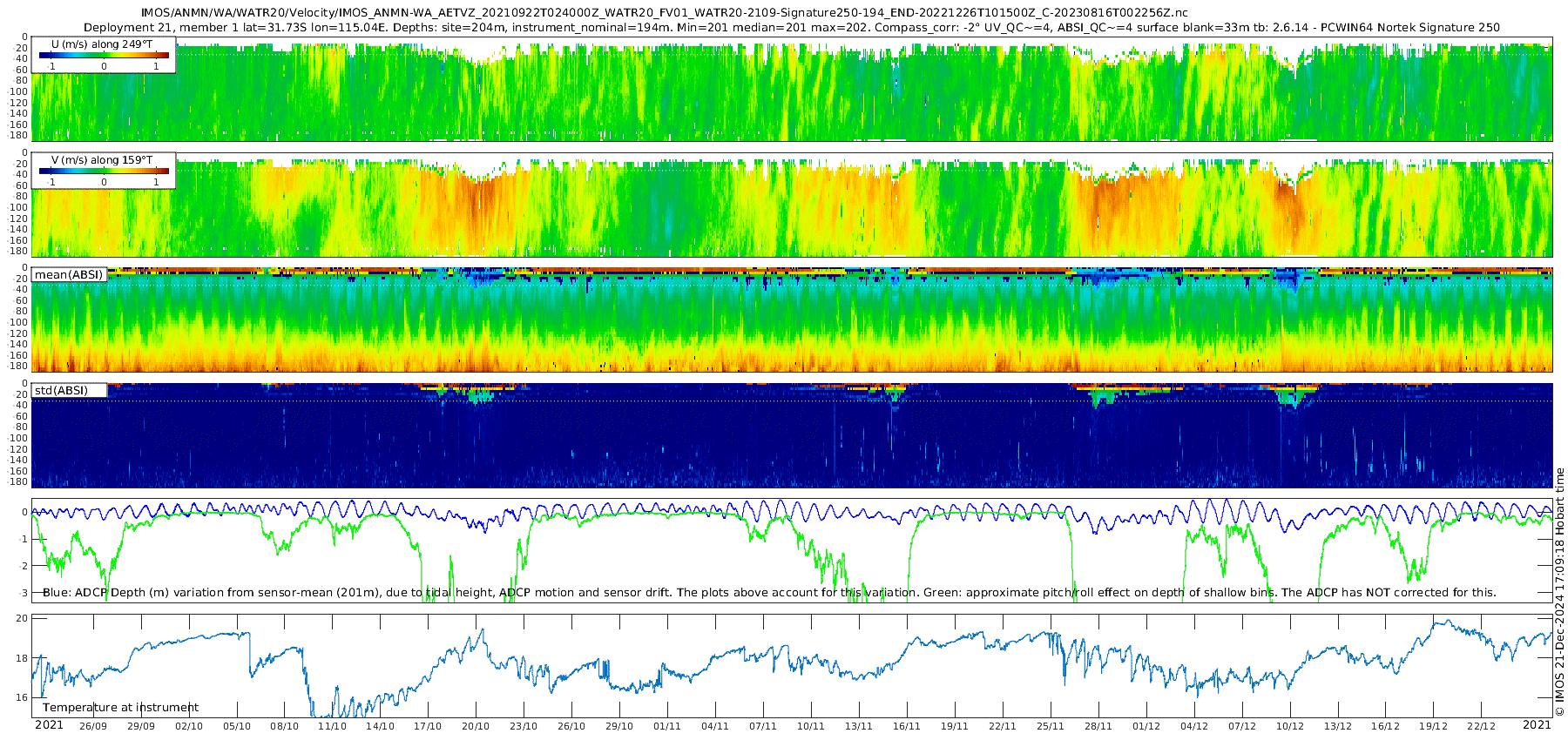Image resolution: width=1568 pixels, height=740 pixels.
Task: Click the NetCDF file path title
Action: (664, 13)
